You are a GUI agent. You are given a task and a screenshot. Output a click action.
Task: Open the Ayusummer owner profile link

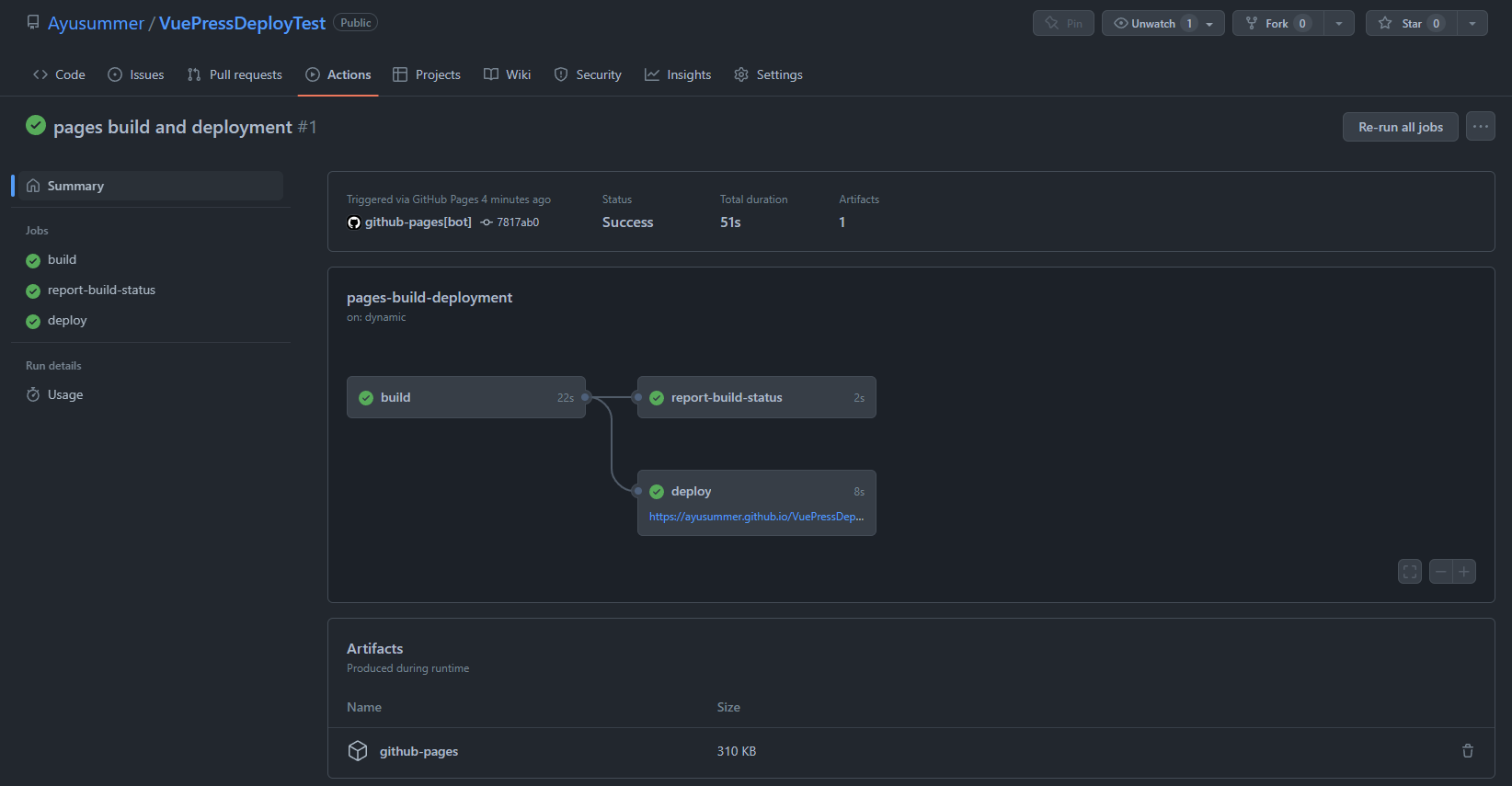[x=96, y=23]
